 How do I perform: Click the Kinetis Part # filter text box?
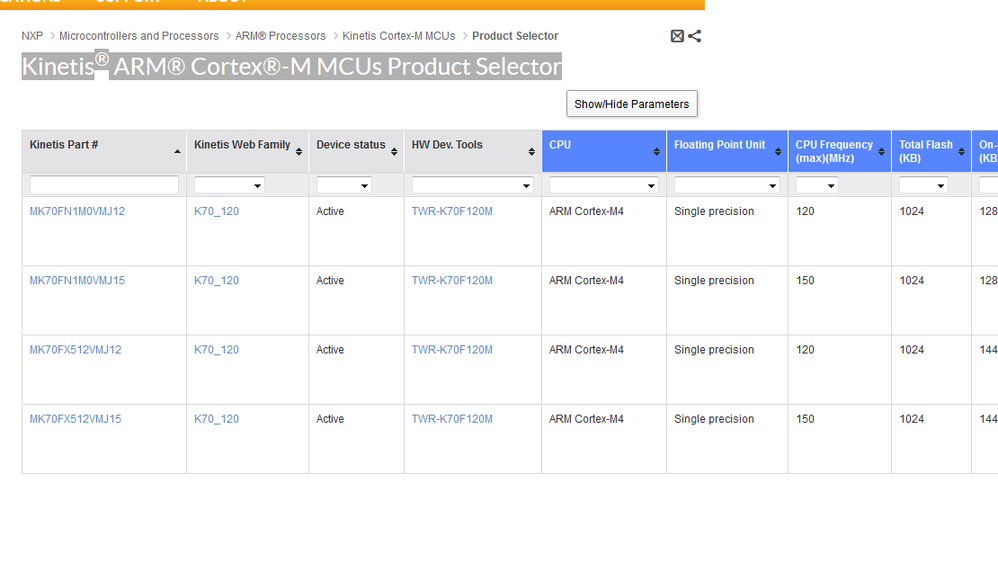pyautogui.click(x=104, y=185)
